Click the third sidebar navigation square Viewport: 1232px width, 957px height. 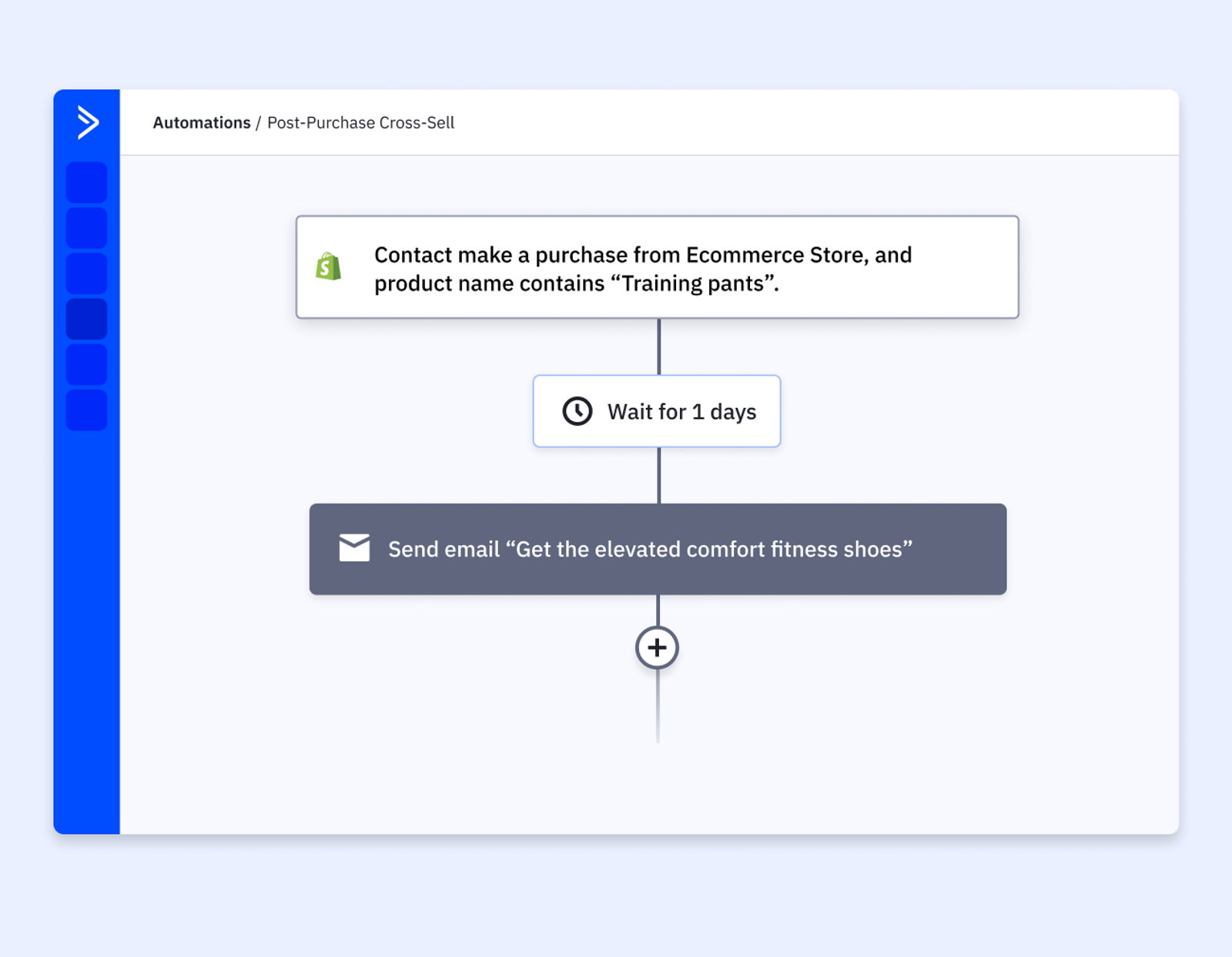[x=86, y=273]
